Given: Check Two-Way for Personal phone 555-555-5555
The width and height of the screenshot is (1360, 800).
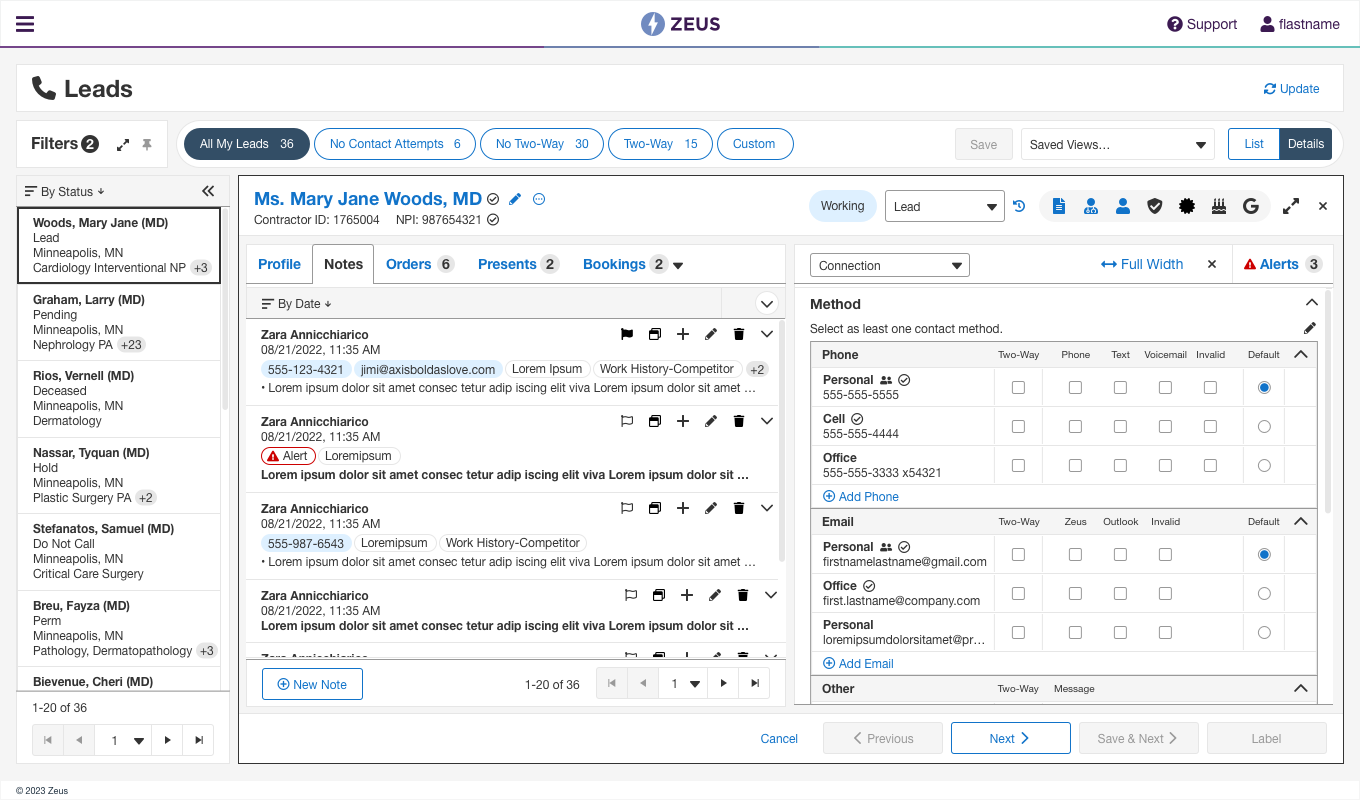Looking at the screenshot, I should (x=1018, y=387).
